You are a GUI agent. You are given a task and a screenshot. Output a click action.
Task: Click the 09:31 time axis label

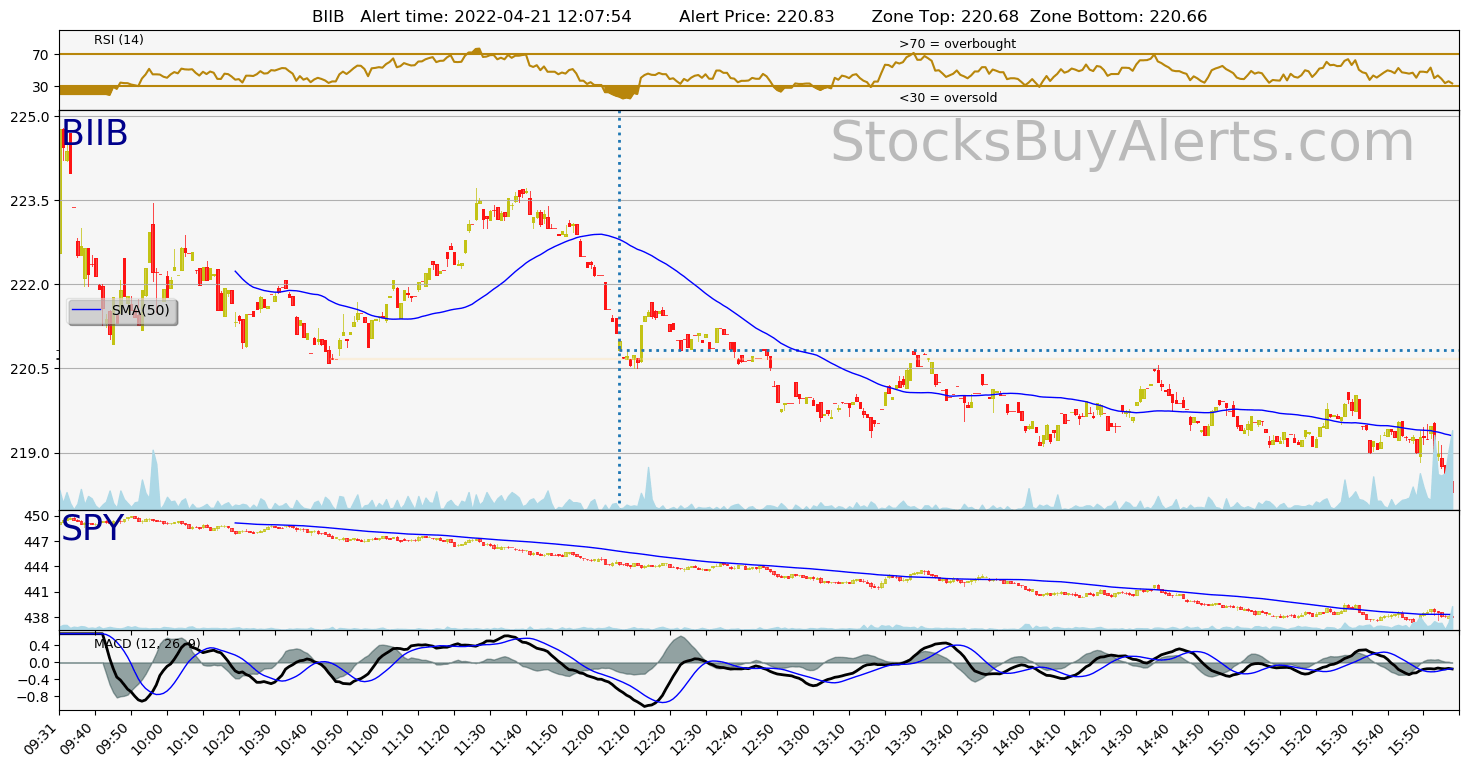[x=45, y=736]
